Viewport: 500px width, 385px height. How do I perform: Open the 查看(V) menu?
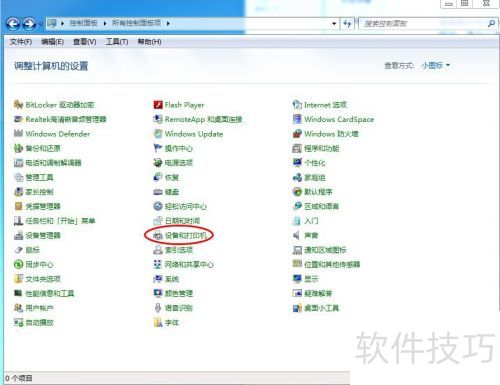[x=85, y=42]
